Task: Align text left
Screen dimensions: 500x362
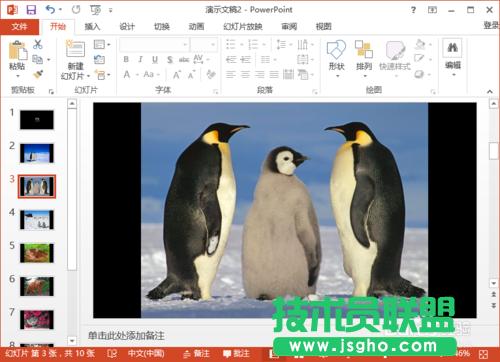Action: [231, 74]
